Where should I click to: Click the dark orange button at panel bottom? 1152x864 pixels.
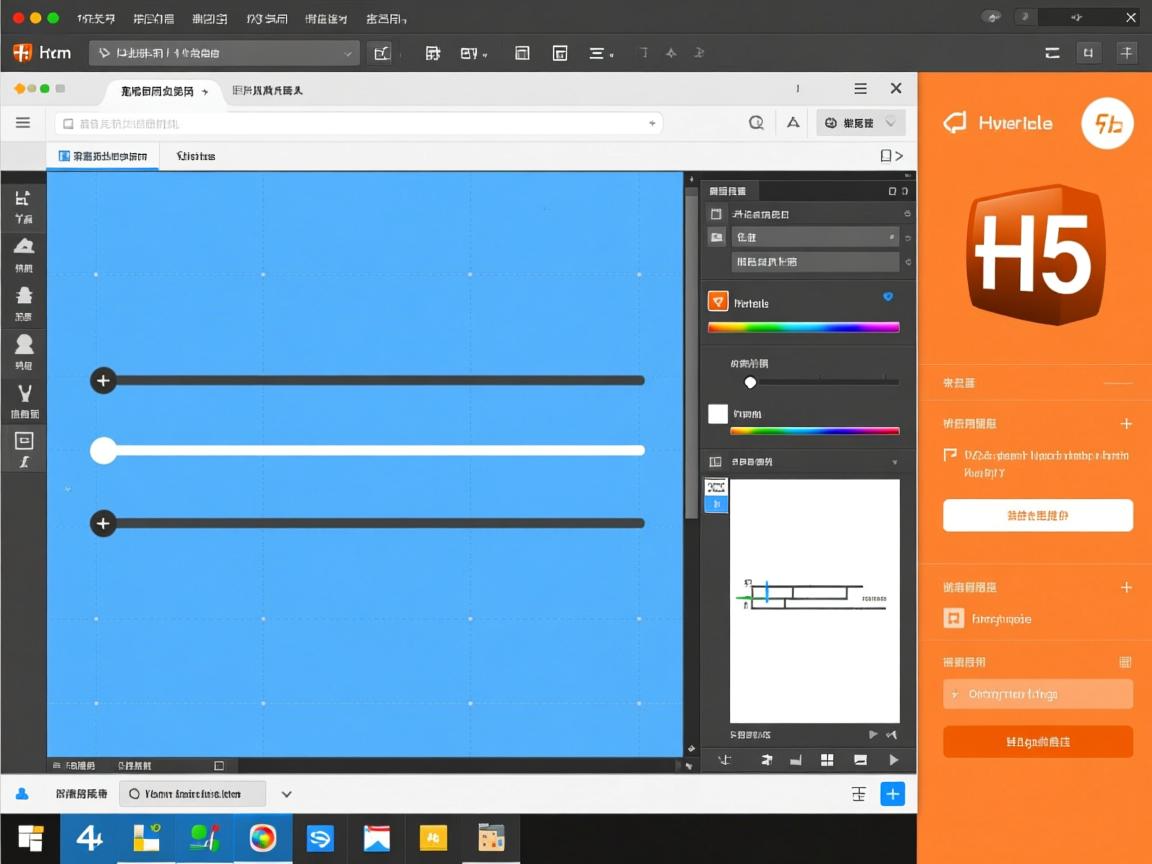pyautogui.click(x=1037, y=742)
